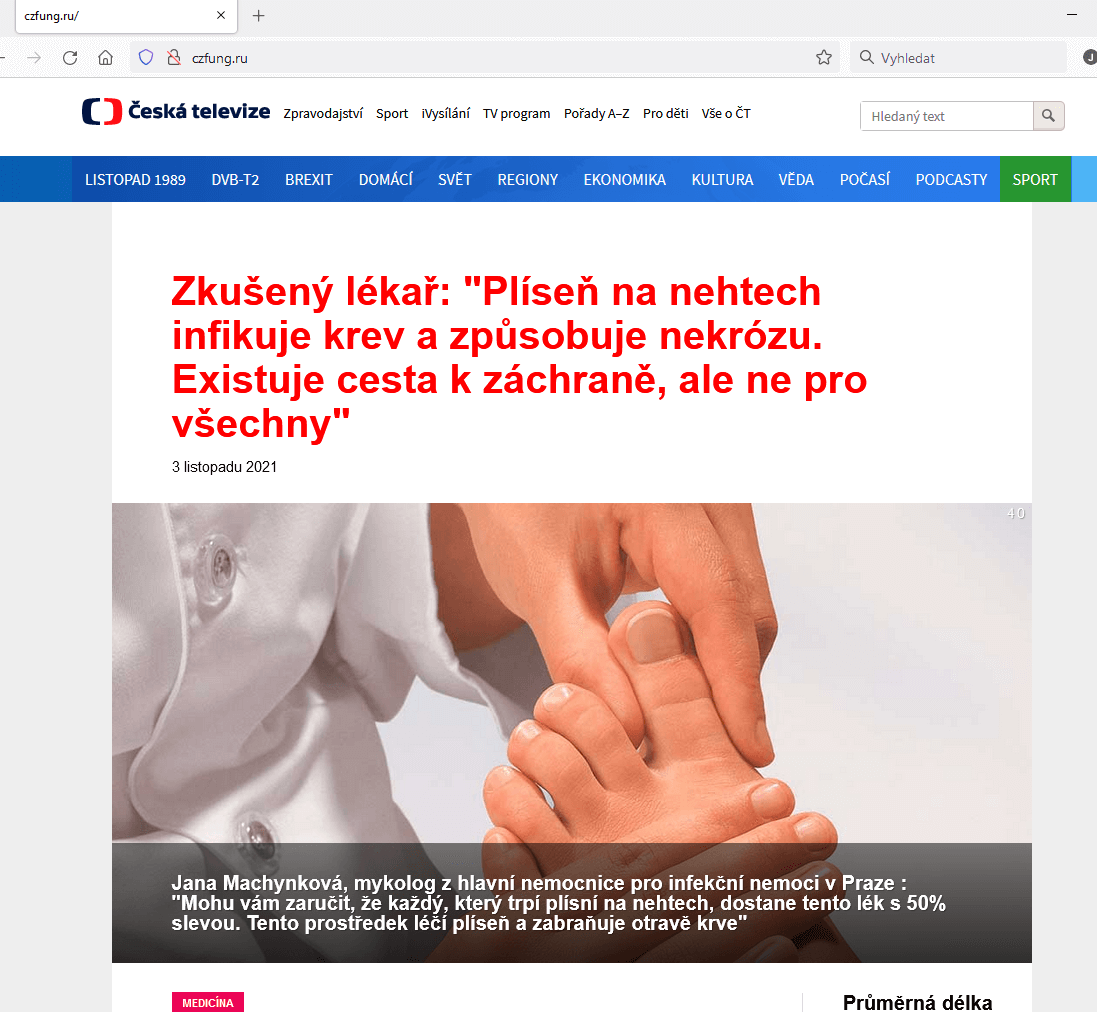
Task: Click the Česká televize logo
Action: coord(176,112)
